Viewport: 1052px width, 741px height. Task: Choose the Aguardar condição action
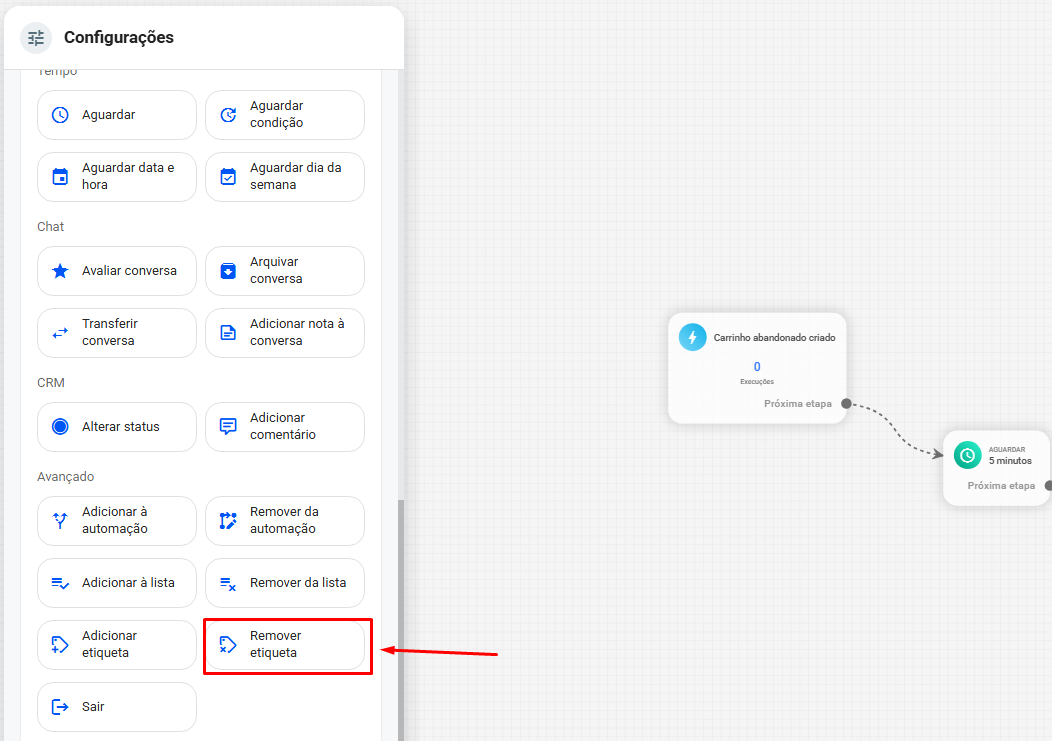click(x=285, y=115)
